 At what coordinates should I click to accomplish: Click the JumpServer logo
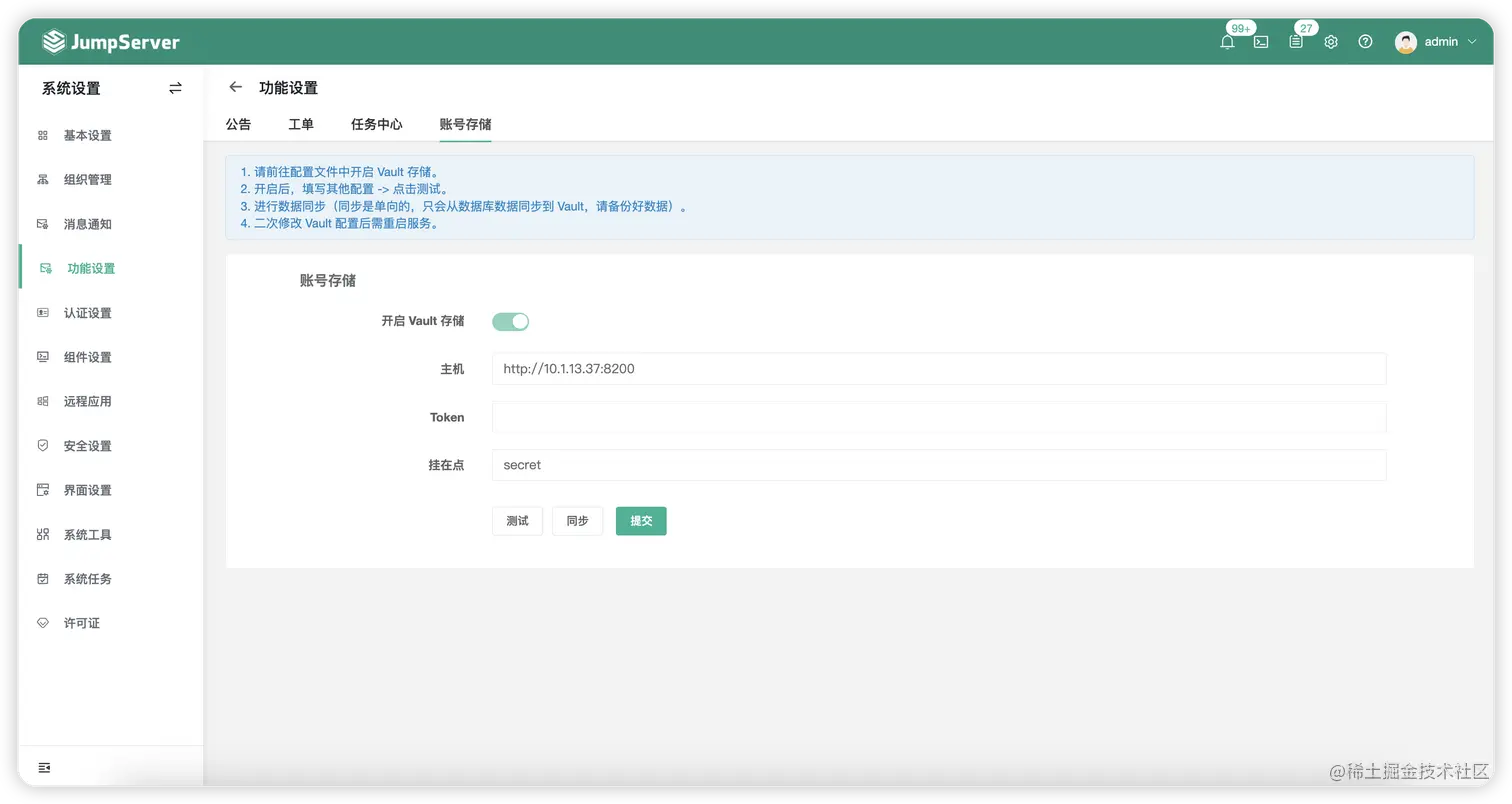pyautogui.click(x=111, y=42)
